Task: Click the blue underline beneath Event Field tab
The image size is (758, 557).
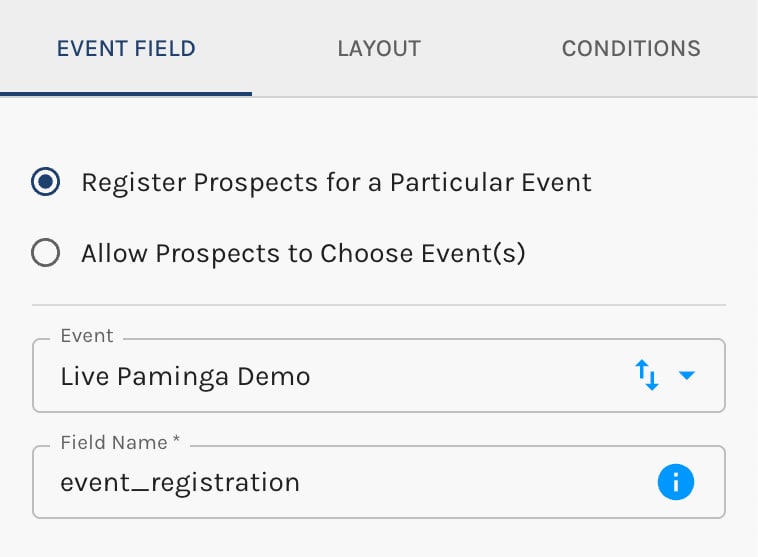Action: coord(126,94)
